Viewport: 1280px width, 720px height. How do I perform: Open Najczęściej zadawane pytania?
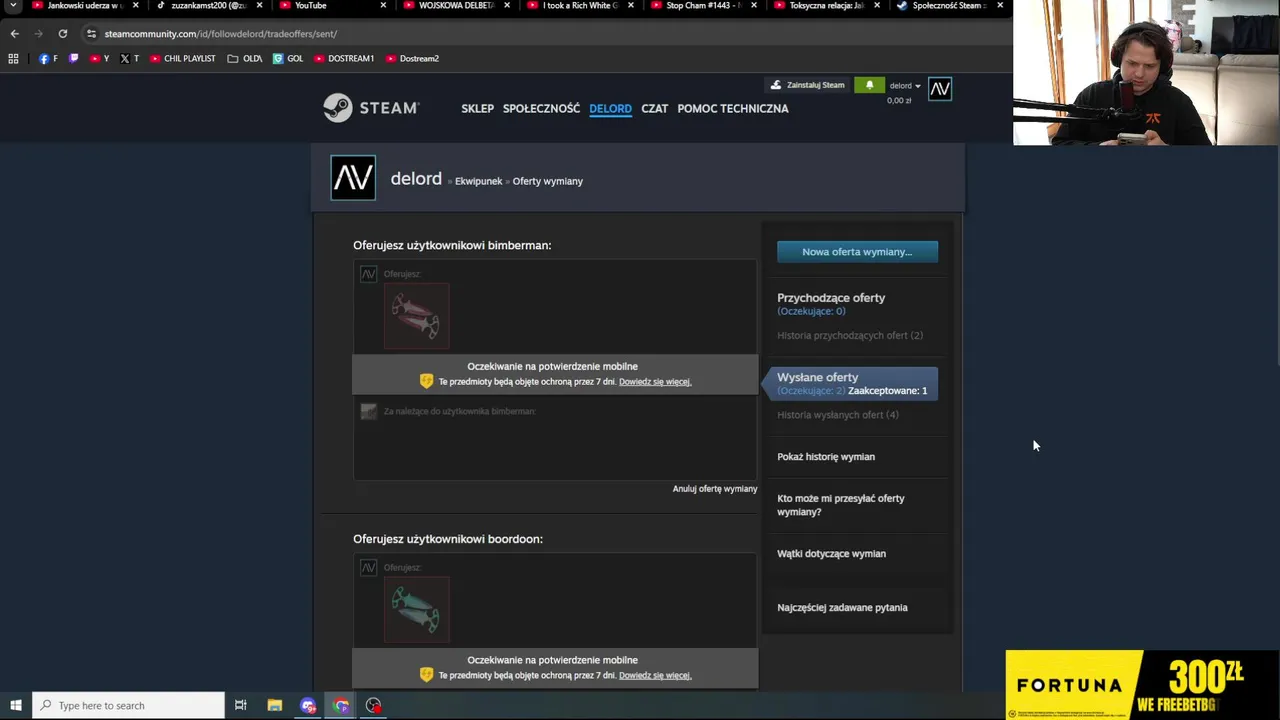point(842,608)
